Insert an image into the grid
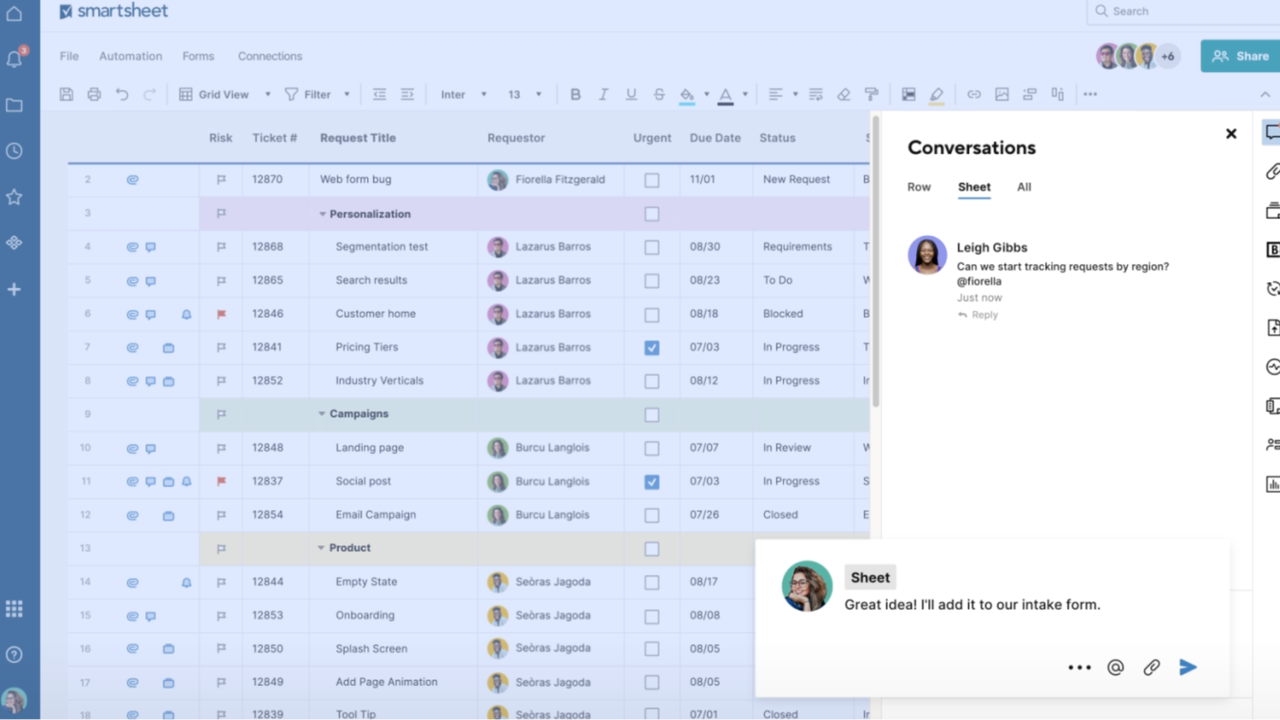 point(1002,94)
